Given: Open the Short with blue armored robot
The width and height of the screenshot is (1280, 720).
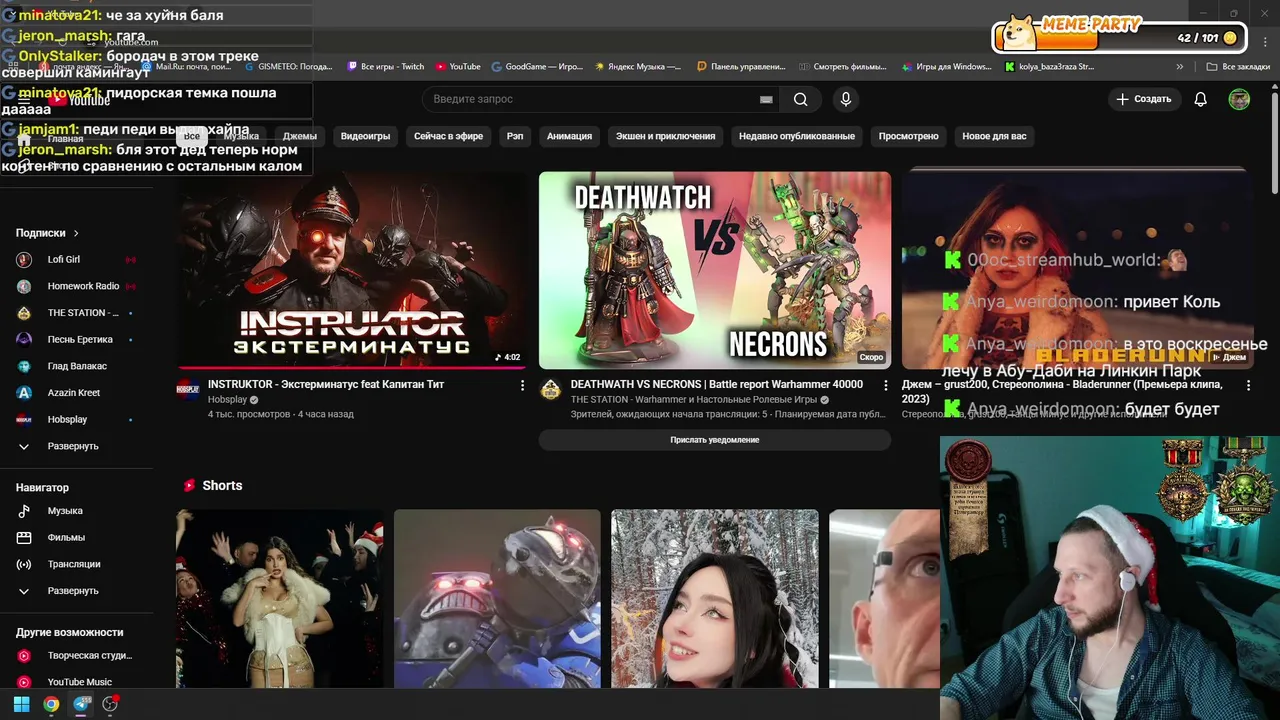Looking at the screenshot, I should (497, 599).
